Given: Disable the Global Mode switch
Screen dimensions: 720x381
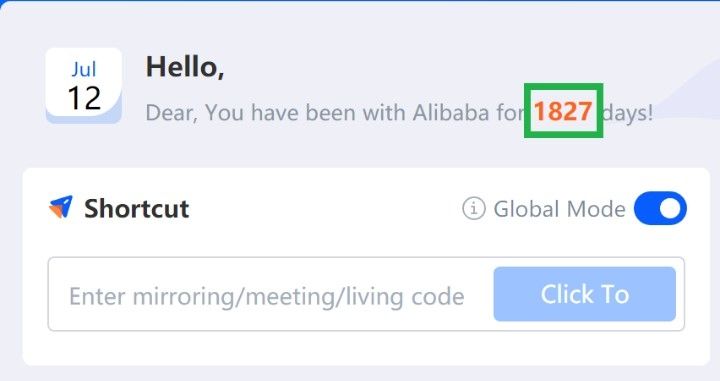Looking at the screenshot, I should point(660,208).
